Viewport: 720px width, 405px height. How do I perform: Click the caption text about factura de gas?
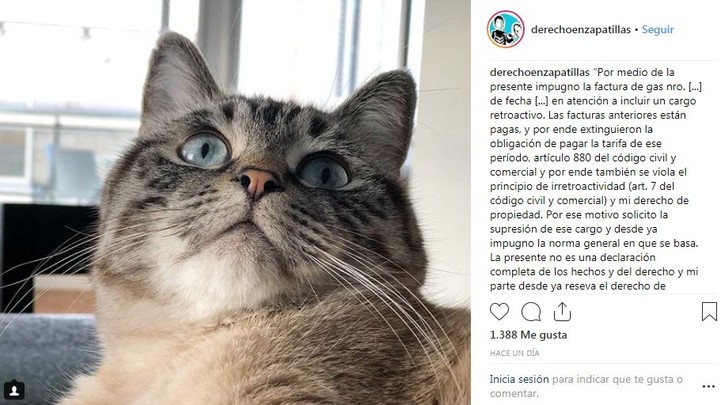(596, 86)
